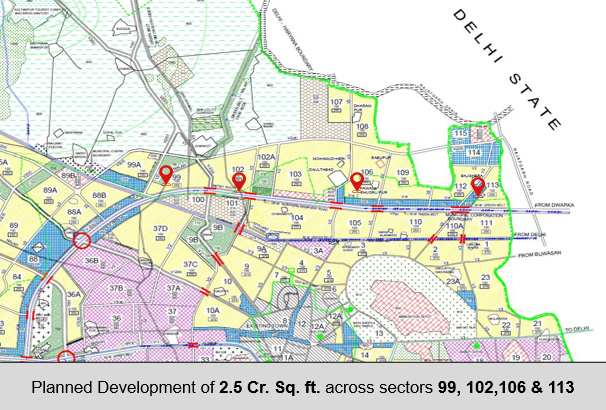Select sector 115 at the north edge
Viewport: 606px width, 410px height.
[461, 133]
